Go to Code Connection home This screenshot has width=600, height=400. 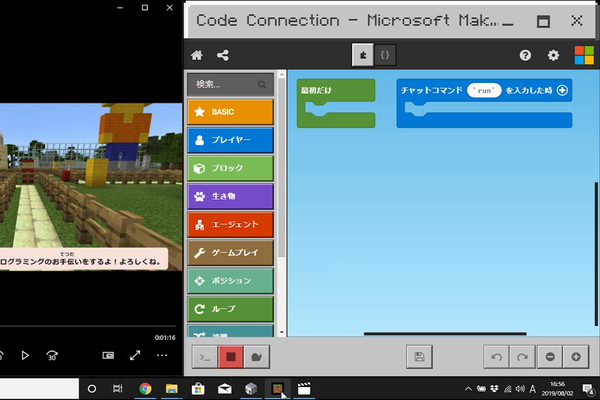[197, 56]
